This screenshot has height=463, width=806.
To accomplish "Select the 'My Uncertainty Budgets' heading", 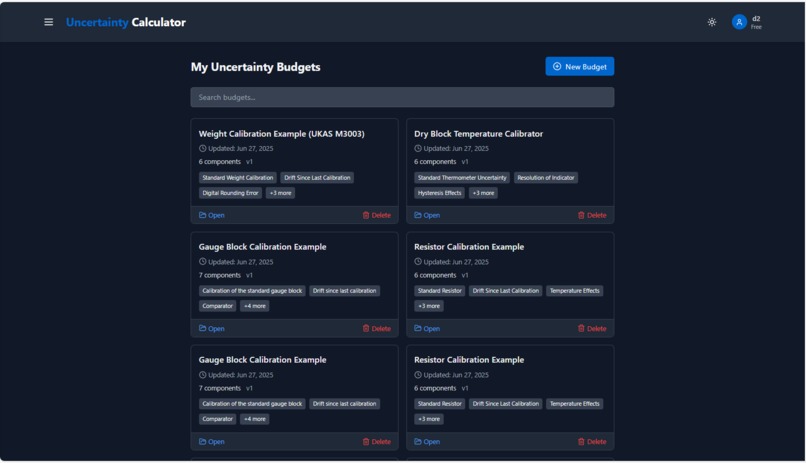I will click(255, 67).
